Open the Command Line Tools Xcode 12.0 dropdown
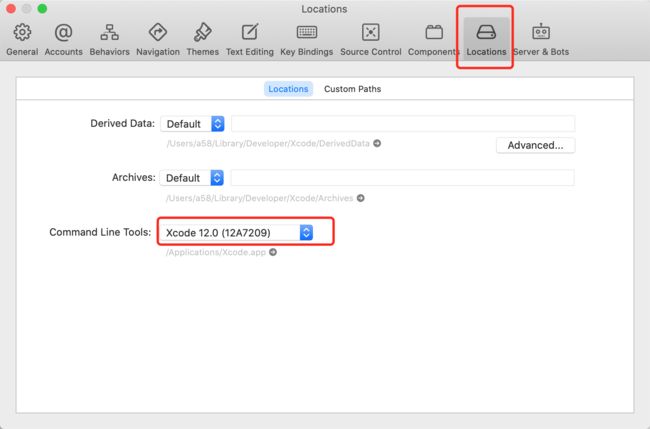The image size is (650, 429). click(x=237, y=233)
